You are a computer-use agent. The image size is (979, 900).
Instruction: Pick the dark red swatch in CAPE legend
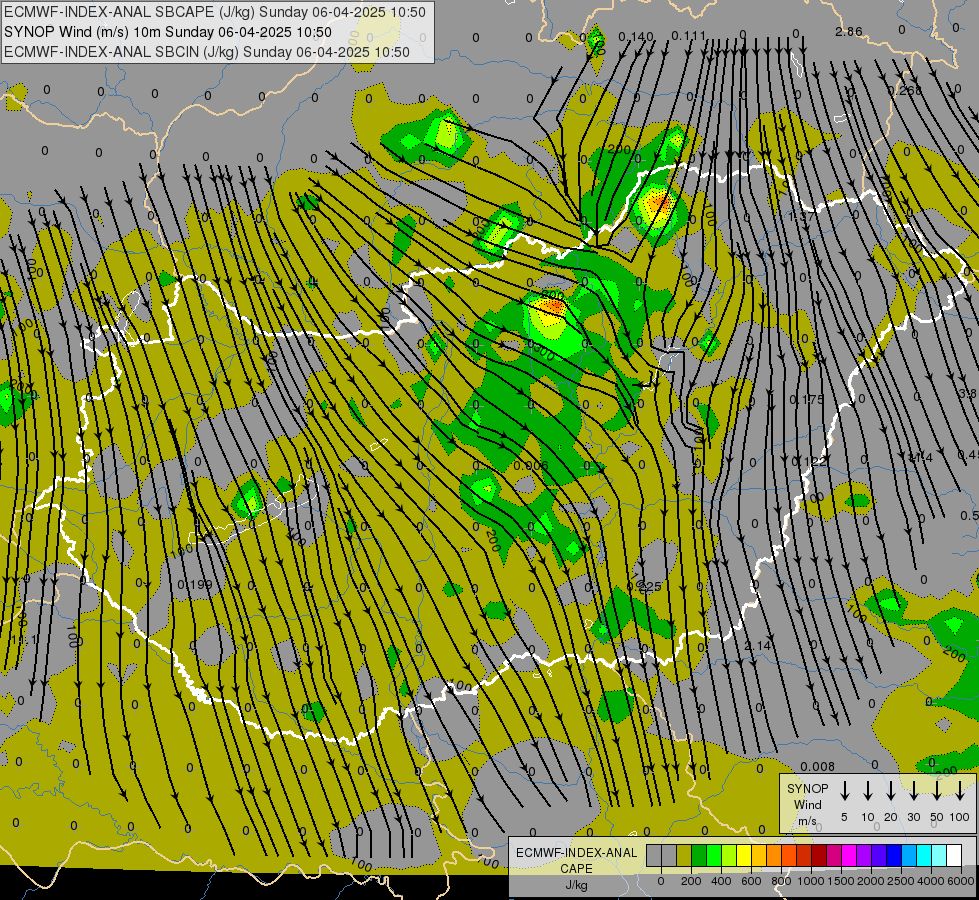pos(819,856)
